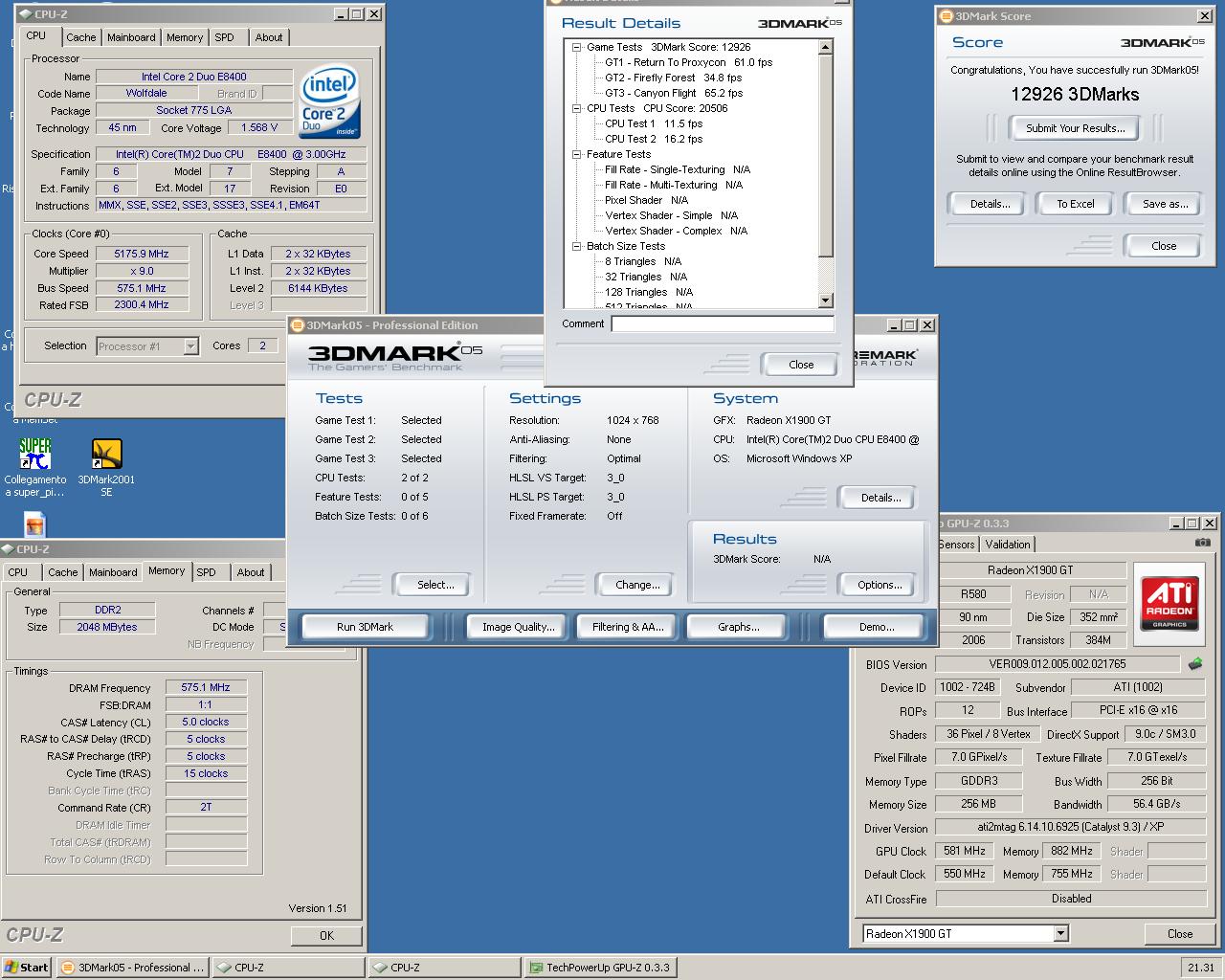Click Close in Result Details window
Screen dimensions: 1225x980
[801, 365]
